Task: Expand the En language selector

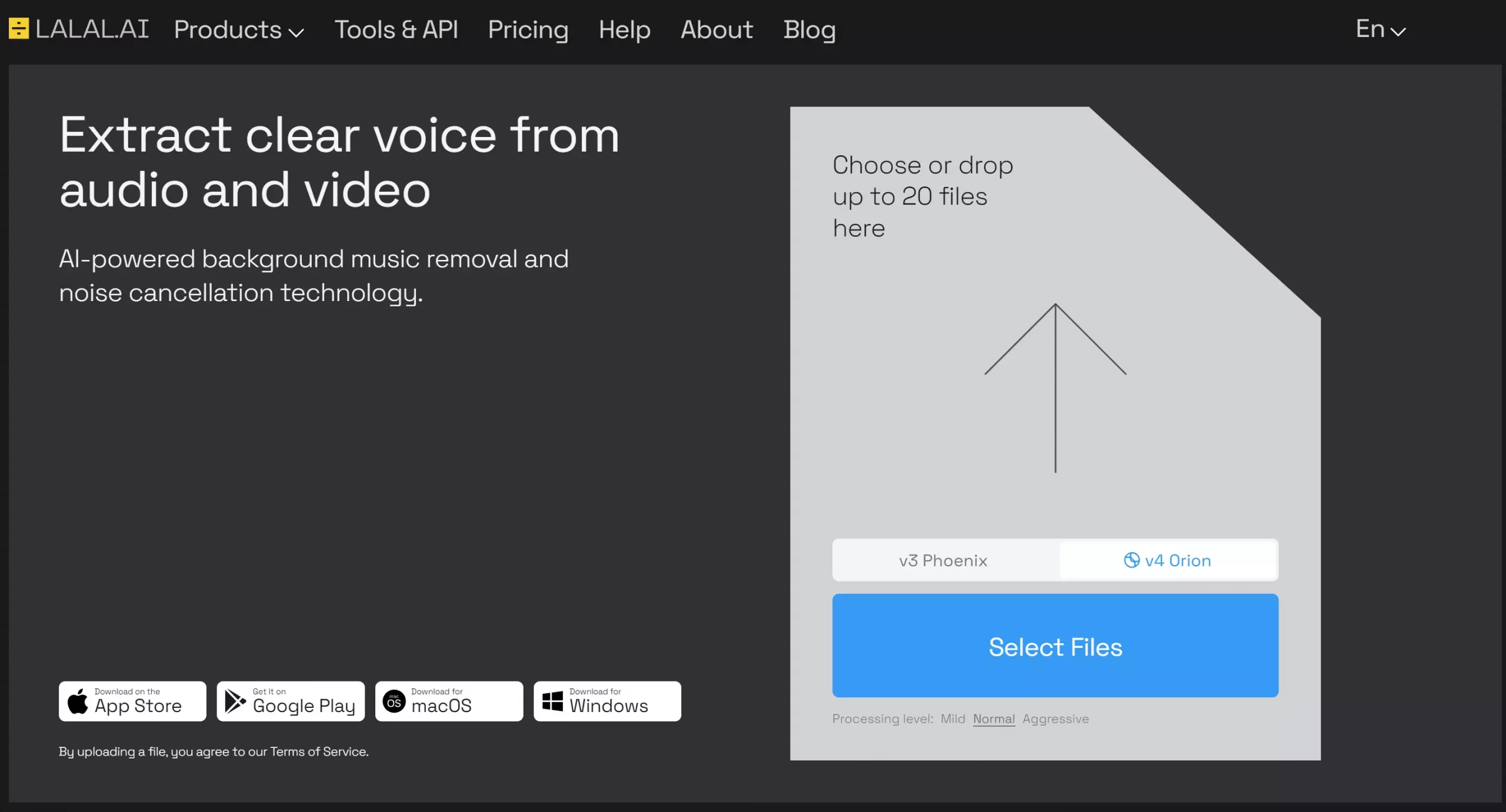Action: pos(1380,29)
